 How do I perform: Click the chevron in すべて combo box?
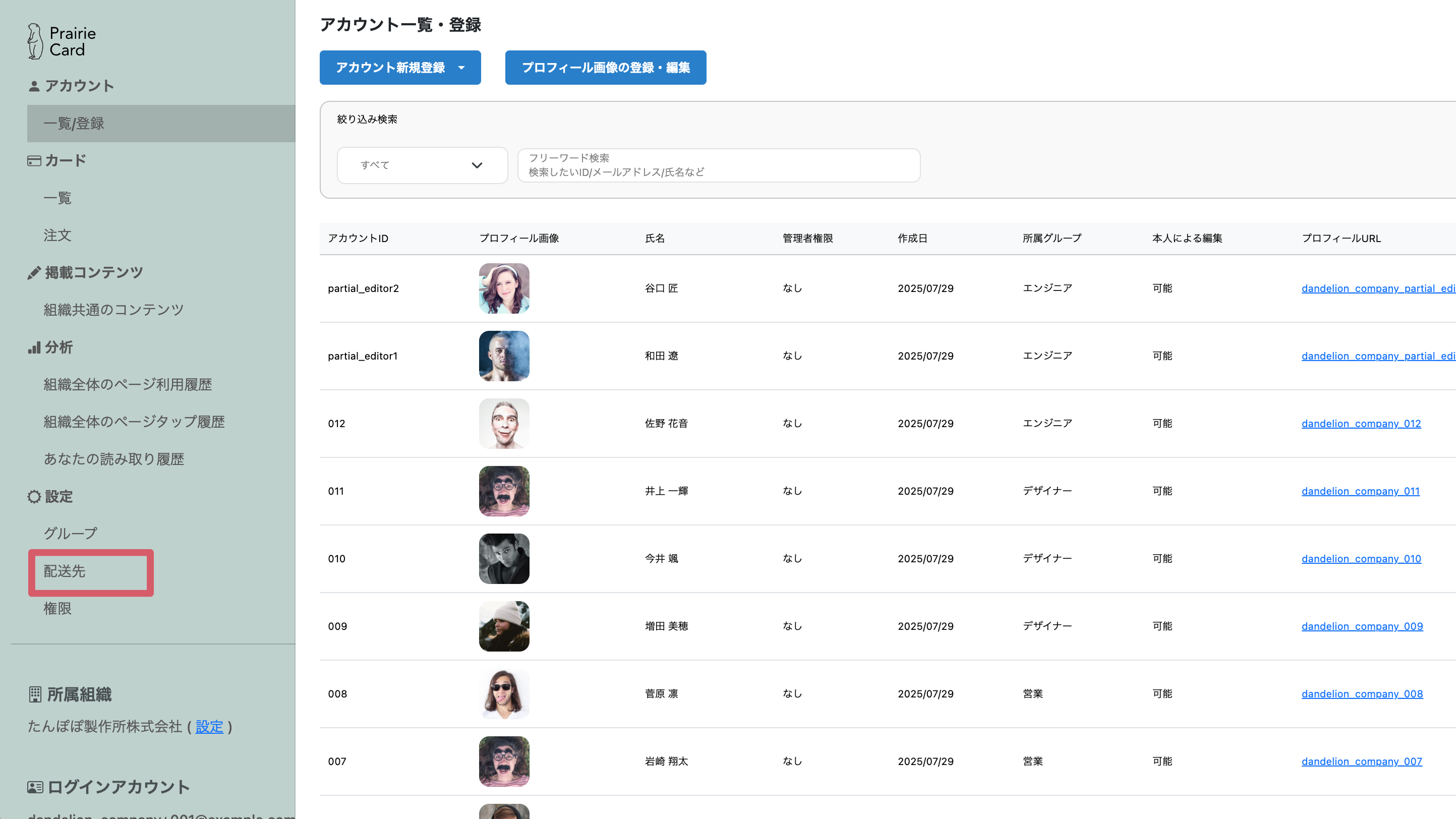click(477, 165)
